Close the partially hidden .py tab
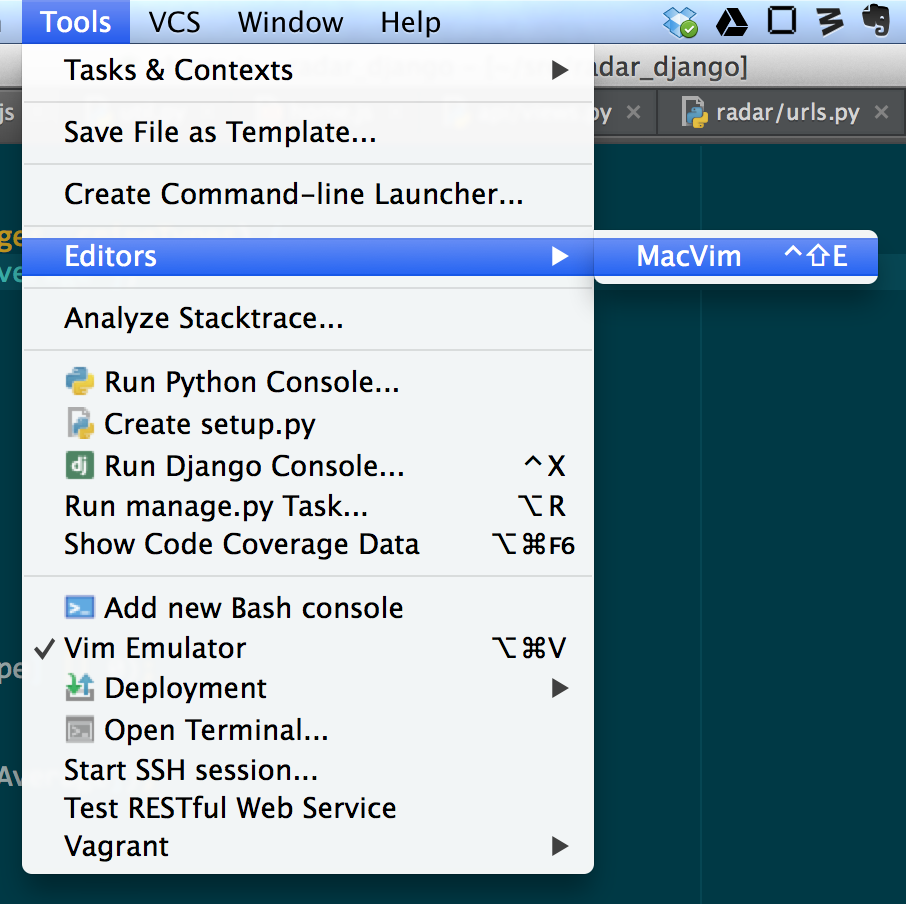Image resolution: width=906 pixels, height=904 pixels. click(x=633, y=112)
